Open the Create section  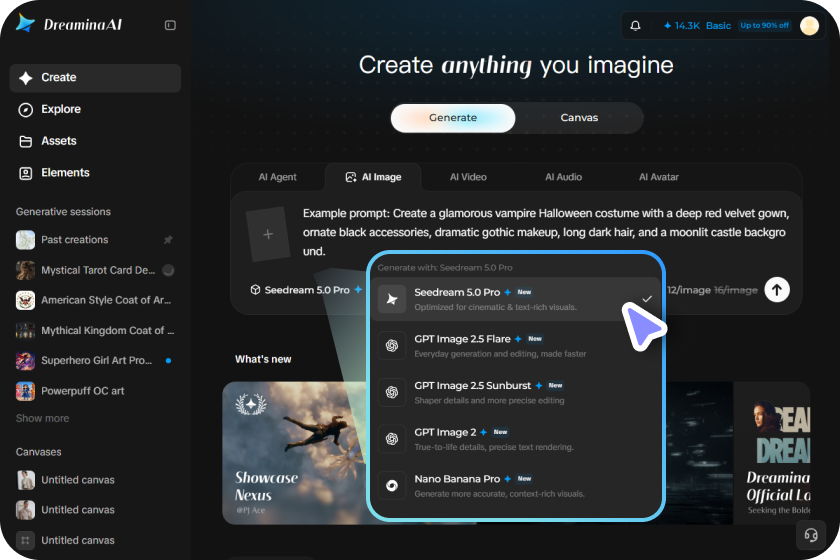[95, 78]
